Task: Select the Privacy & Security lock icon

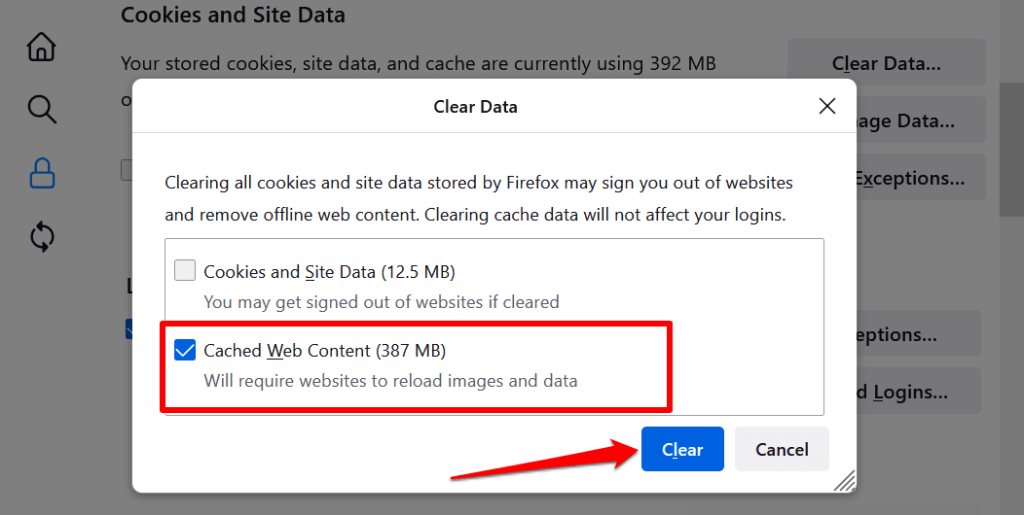Action: tap(41, 172)
